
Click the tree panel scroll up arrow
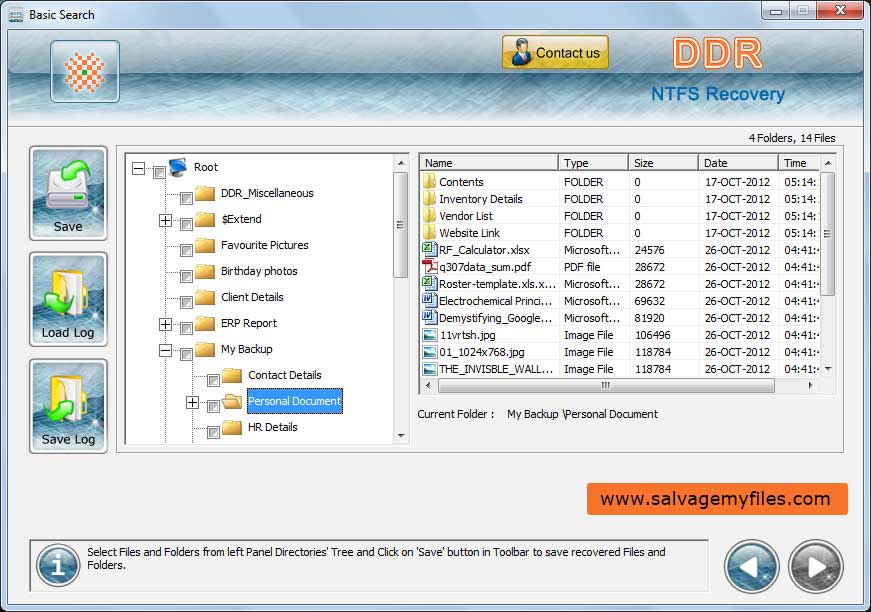click(401, 163)
